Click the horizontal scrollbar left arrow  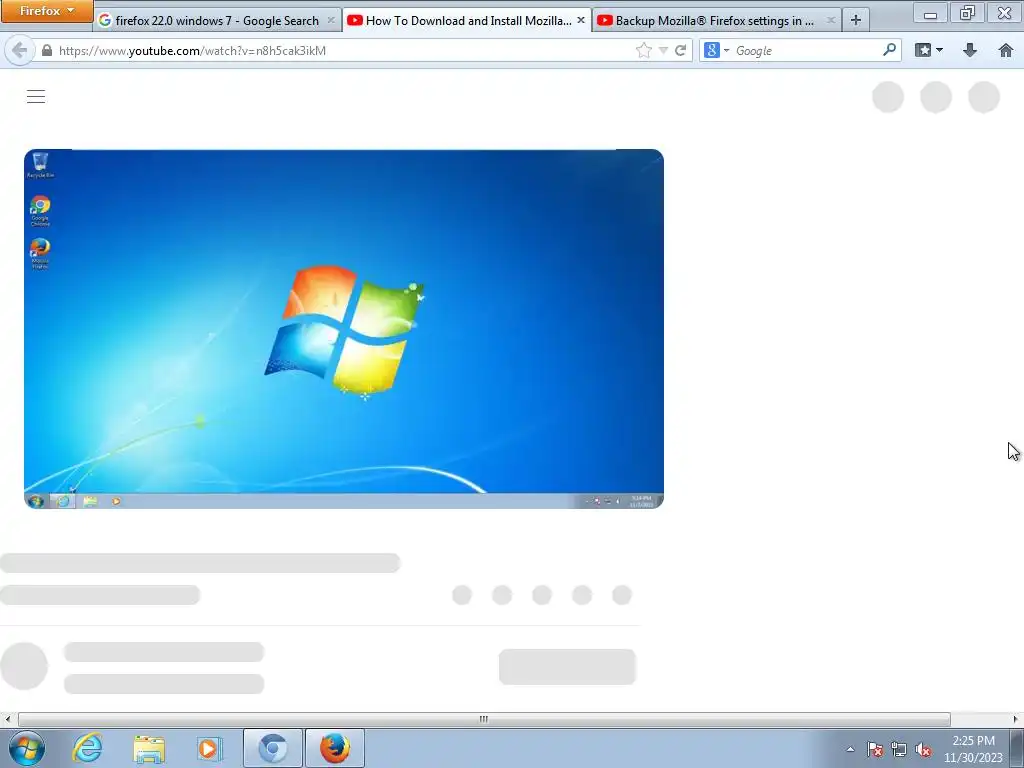(x=7, y=719)
